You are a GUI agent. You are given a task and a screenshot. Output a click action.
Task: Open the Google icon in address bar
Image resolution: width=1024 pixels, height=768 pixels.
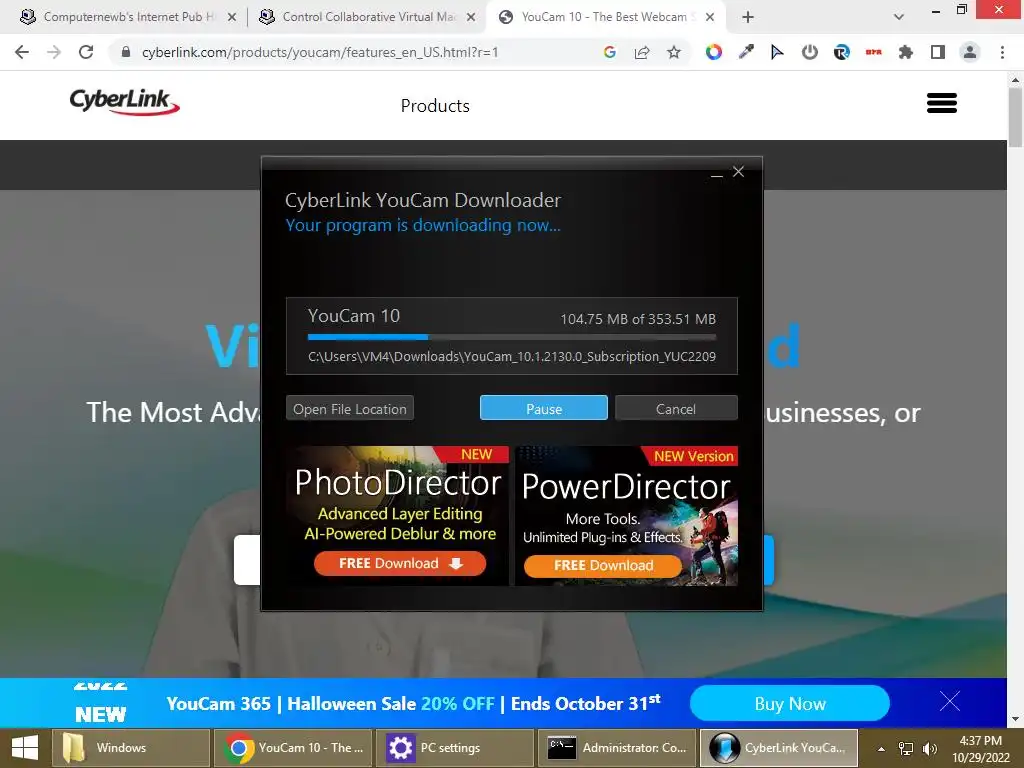[610, 52]
